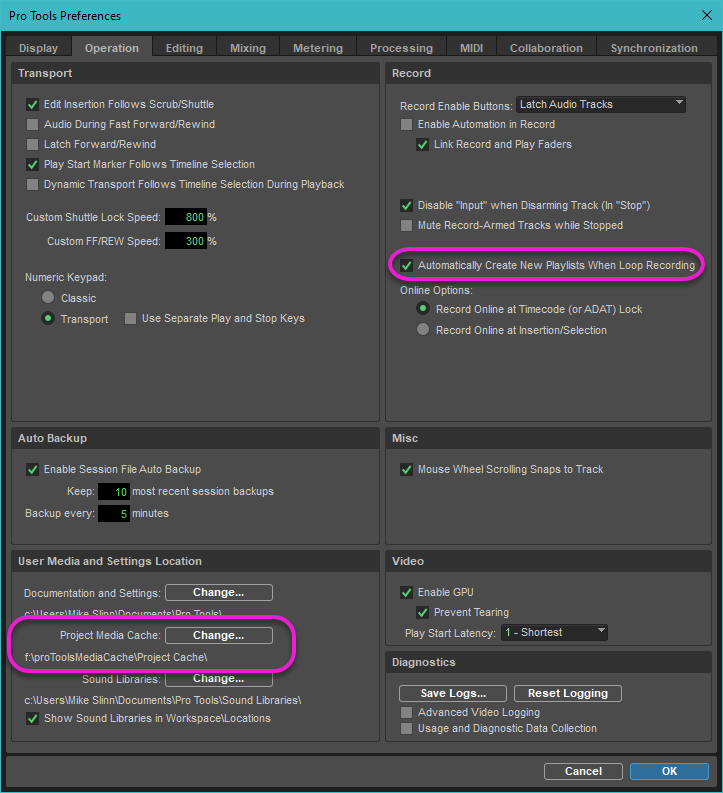Open the Mixing preferences tab
Image resolution: width=723 pixels, height=793 pixels.
click(247, 48)
